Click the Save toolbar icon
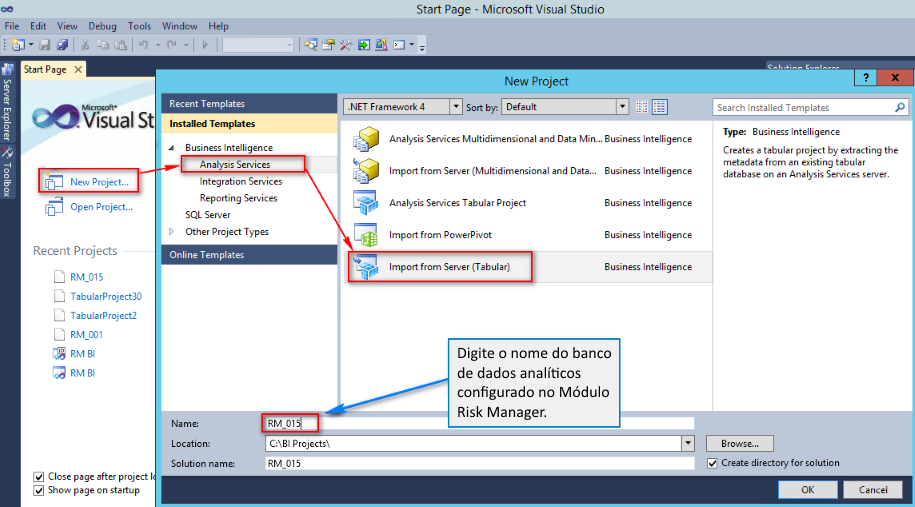The height and width of the screenshot is (507, 915). pyautogui.click(x=45, y=45)
